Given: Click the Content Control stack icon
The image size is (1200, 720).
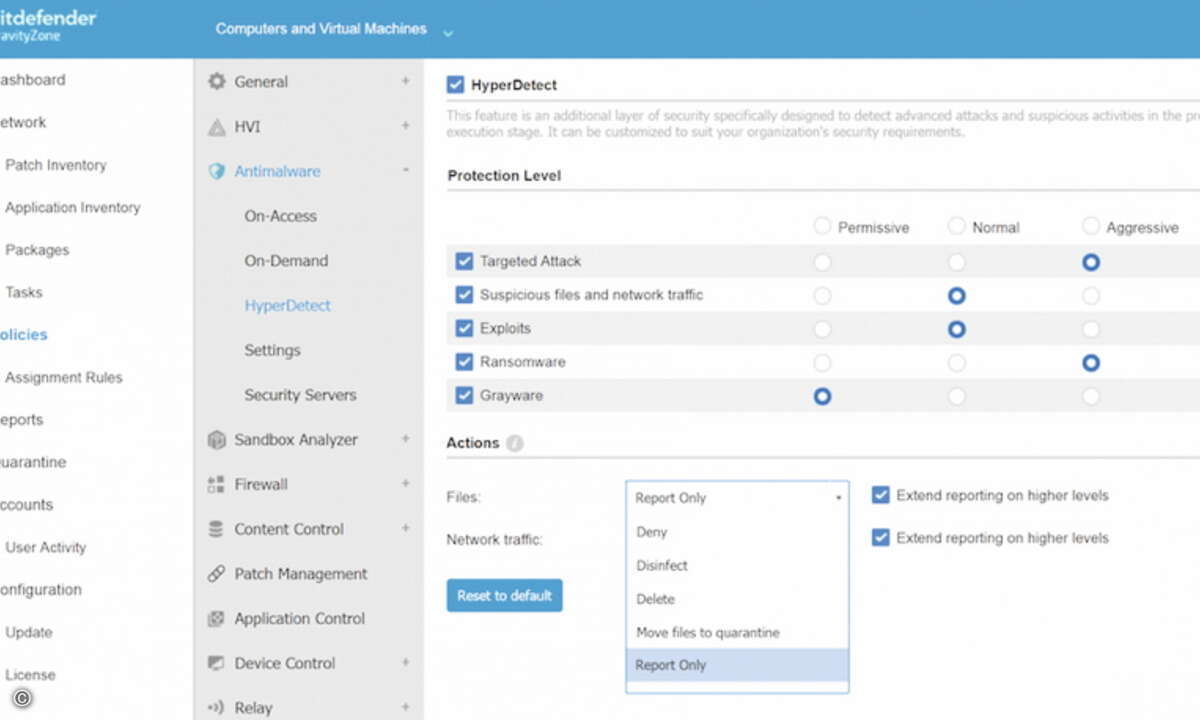Looking at the screenshot, I should point(216,529).
